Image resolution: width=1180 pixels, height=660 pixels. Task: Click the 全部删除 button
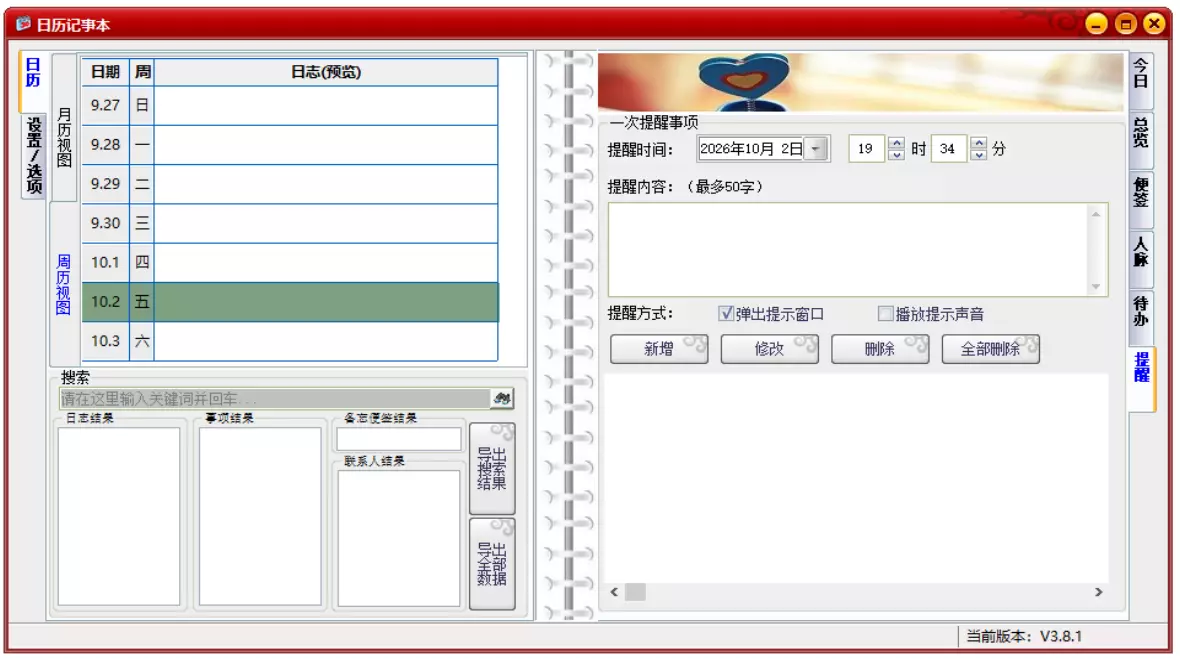click(x=990, y=349)
